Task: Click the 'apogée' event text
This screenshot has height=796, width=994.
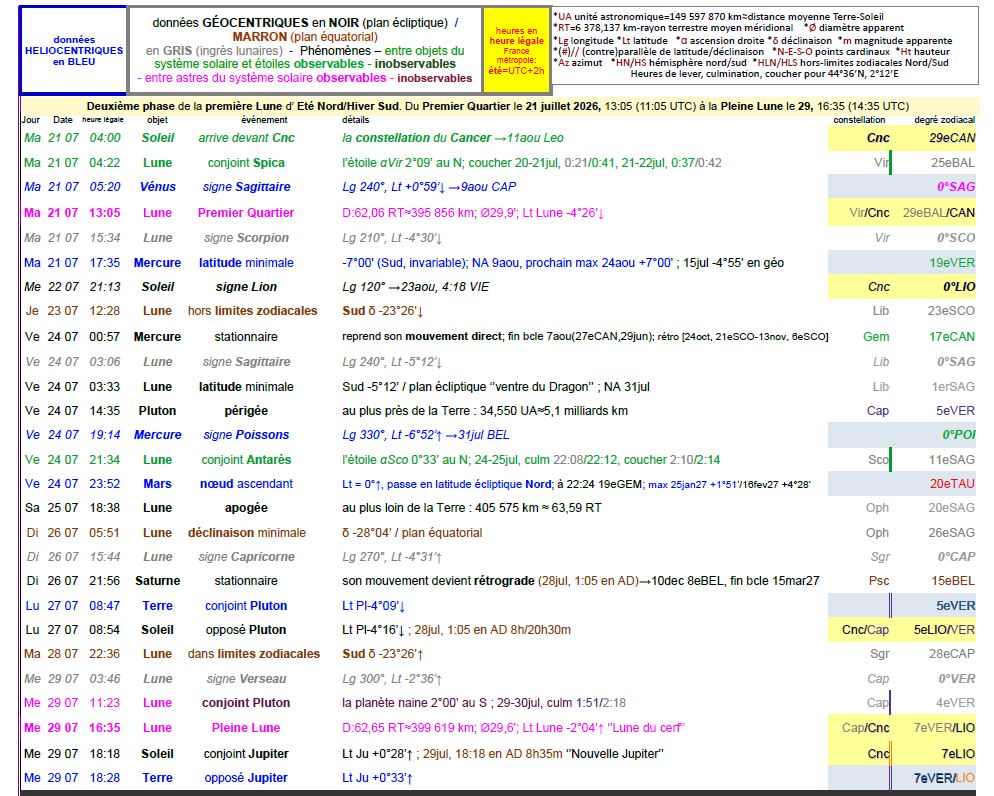Action: pyautogui.click(x=246, y=508)
